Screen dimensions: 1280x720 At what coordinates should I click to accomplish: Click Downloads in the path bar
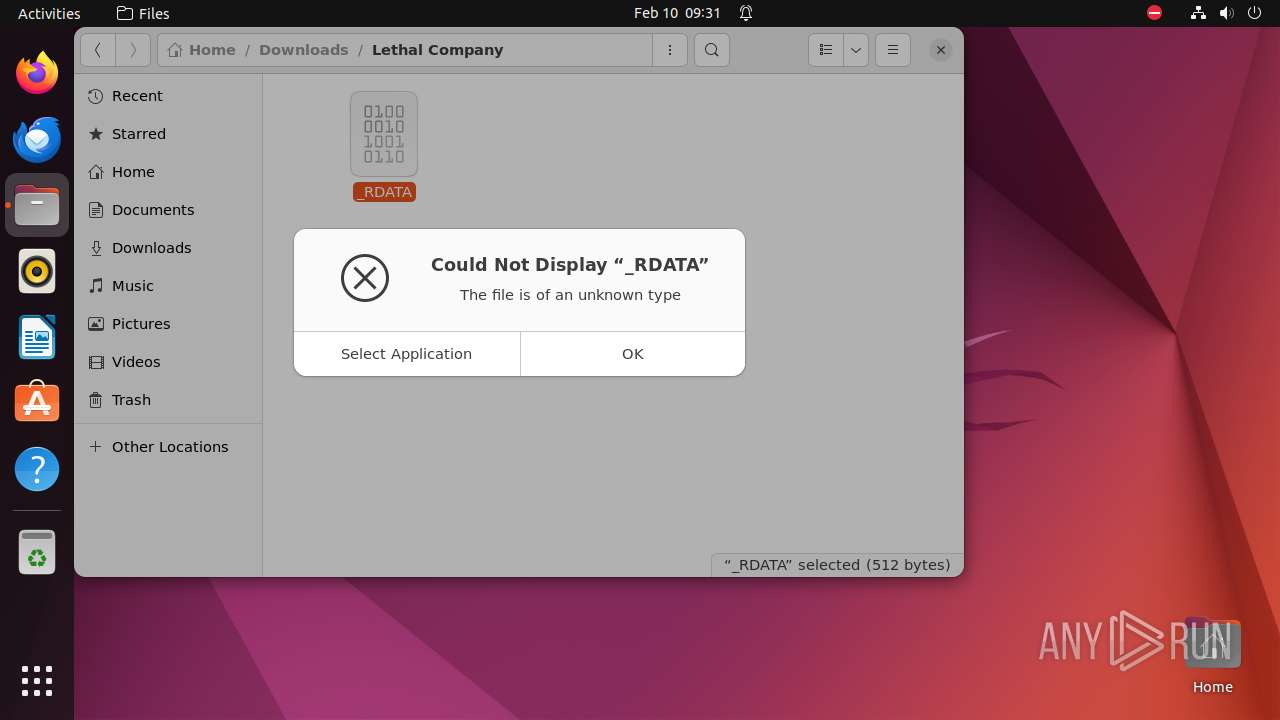(304, 50)
